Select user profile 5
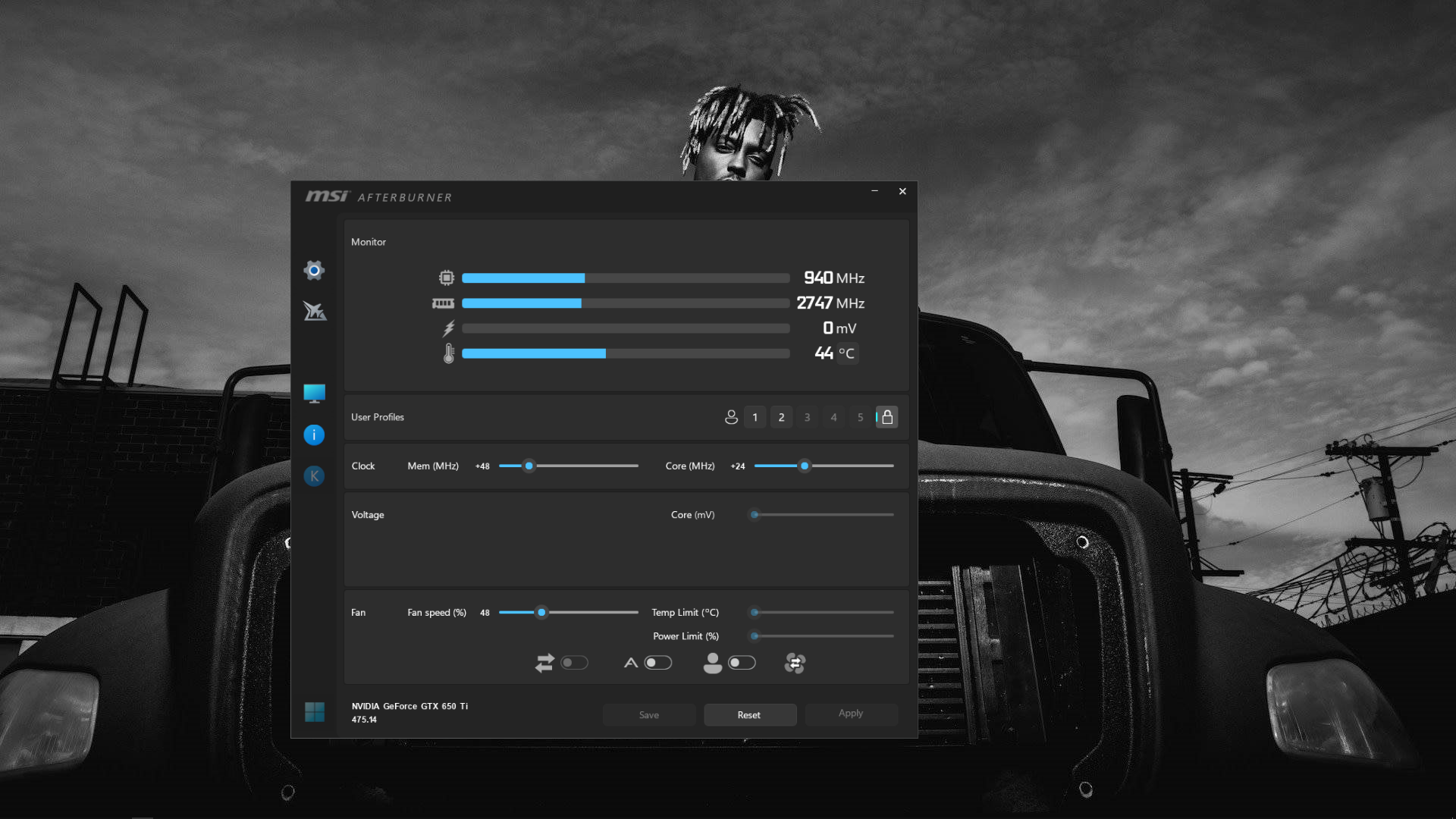Image resolution: width=1456 pixels, height=819 pixels. tap(860, 417)
